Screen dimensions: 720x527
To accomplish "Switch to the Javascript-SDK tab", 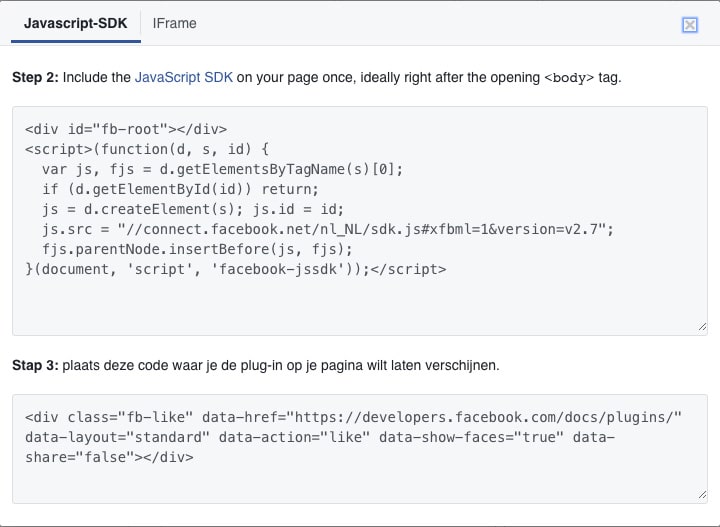I will coord(76,23).
